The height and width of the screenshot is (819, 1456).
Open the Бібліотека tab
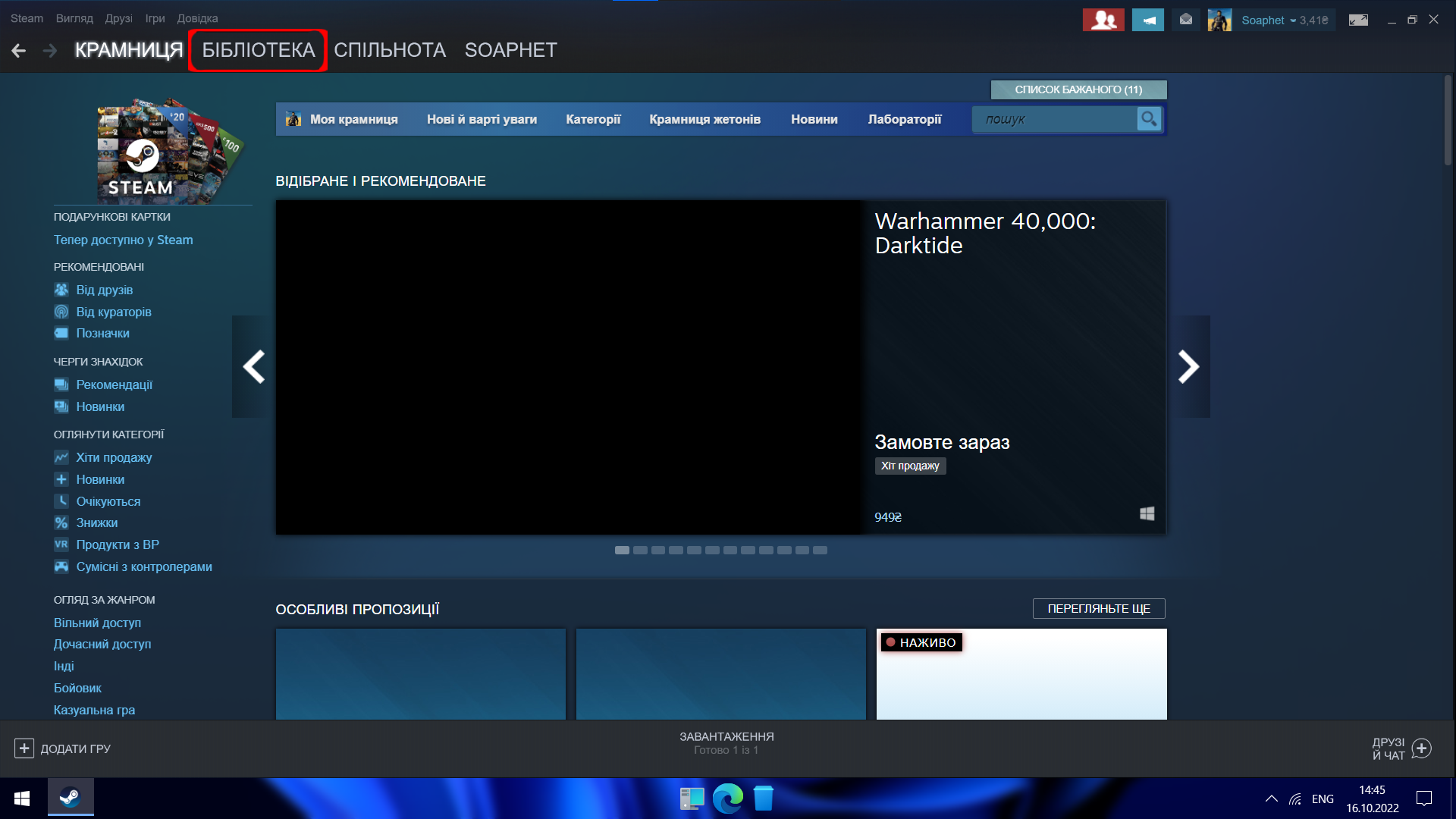coord(258,50)
